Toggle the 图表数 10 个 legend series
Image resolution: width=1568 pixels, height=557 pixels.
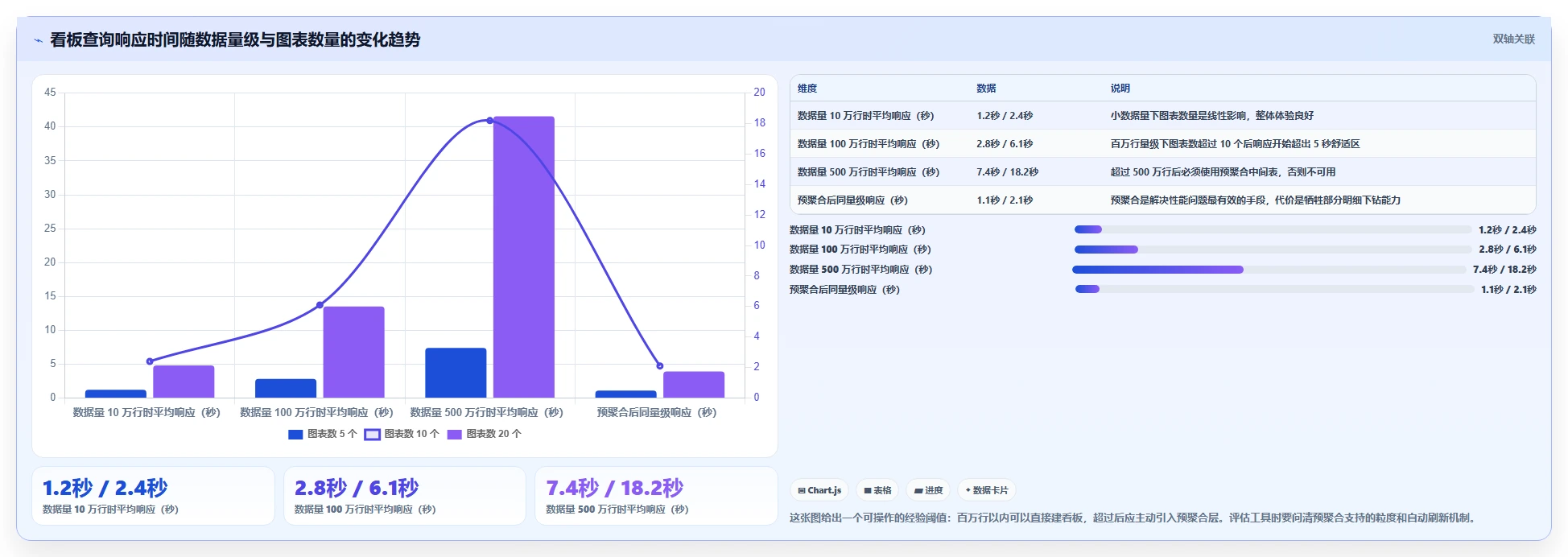[x=402, y=434]
